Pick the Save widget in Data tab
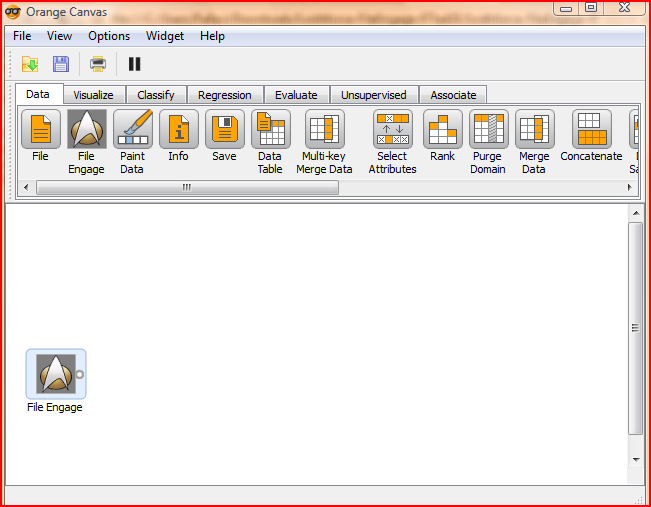Image resolution: width=651 pixels, height=507 pixels. click(x=225, y=129)
